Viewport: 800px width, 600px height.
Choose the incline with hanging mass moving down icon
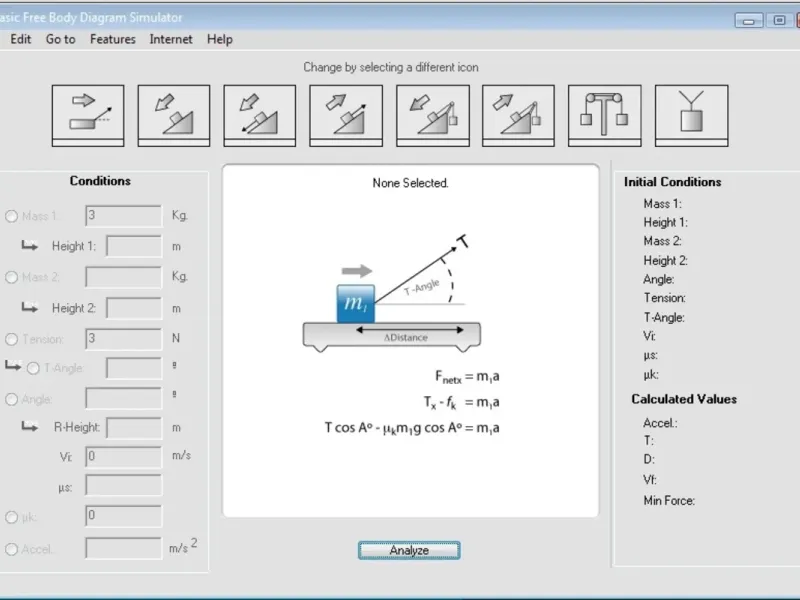(x=433, y=116)
